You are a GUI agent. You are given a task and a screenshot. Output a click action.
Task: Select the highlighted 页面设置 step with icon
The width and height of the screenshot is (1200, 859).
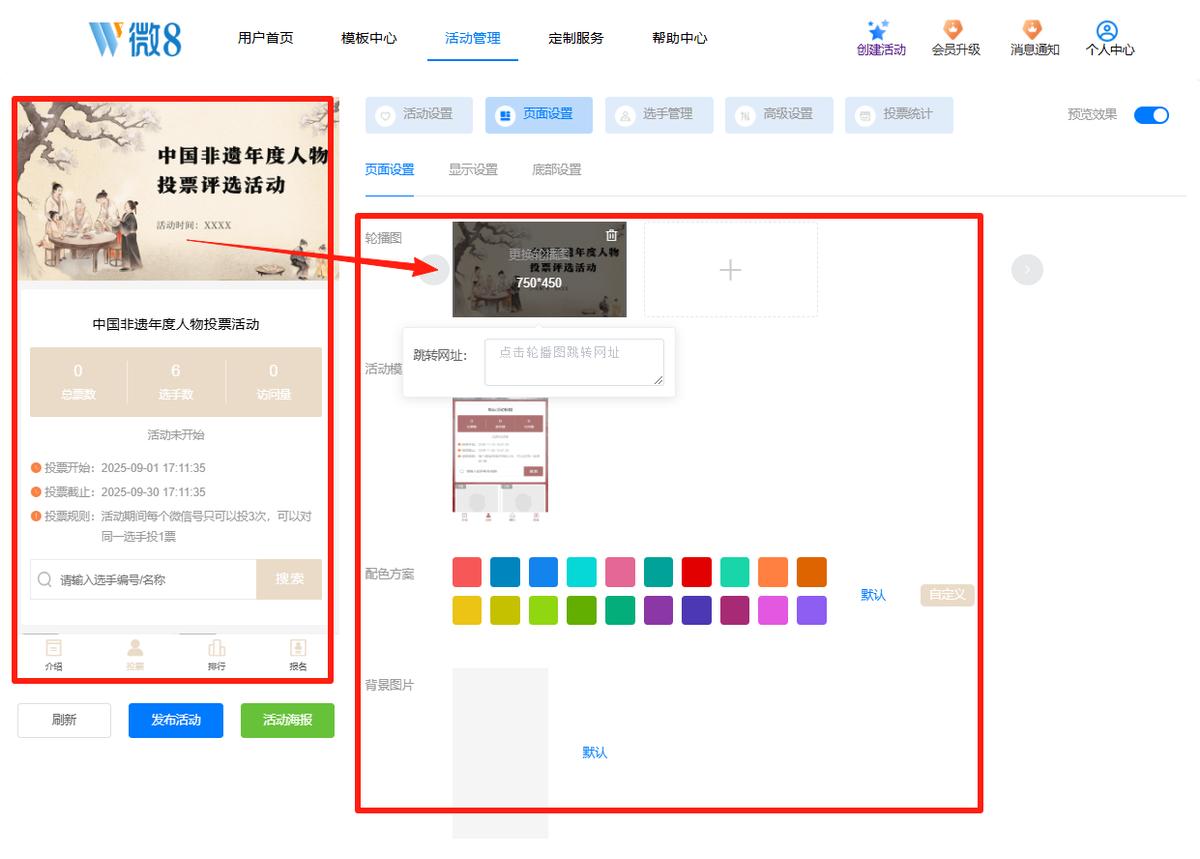tap(539, 115)
